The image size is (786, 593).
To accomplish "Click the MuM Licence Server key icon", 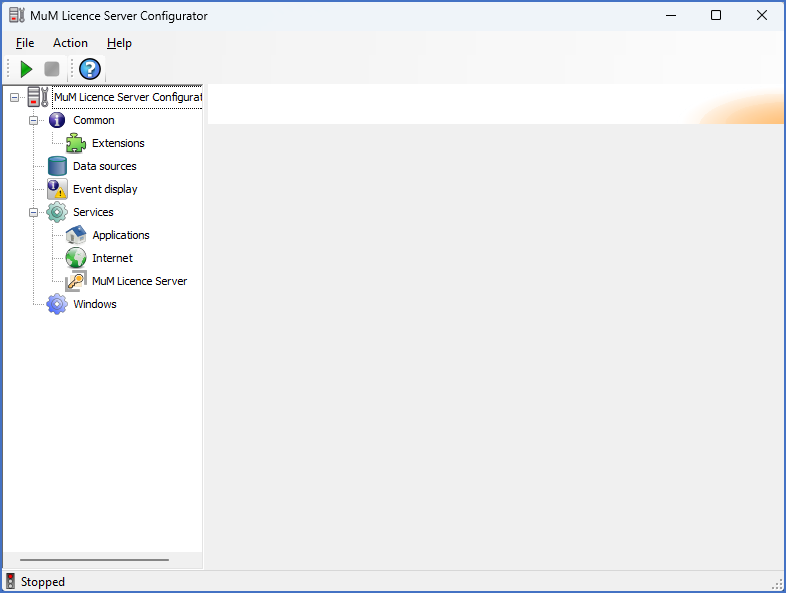I will tap(76, 281).
